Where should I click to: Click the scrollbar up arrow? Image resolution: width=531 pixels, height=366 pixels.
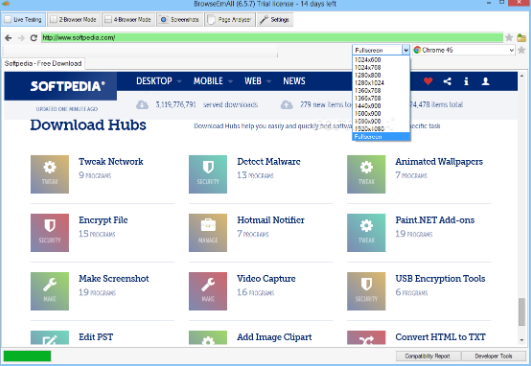click(x=522, y=76)
